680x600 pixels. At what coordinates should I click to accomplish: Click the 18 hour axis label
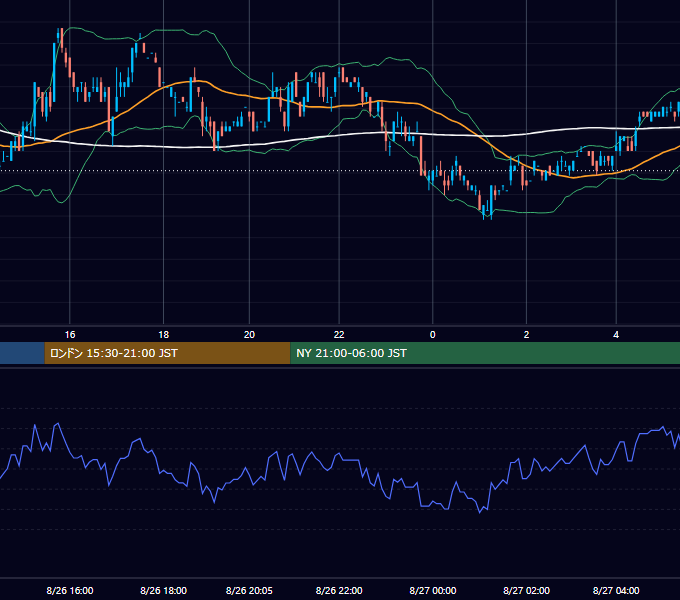(x=163, y=335)
